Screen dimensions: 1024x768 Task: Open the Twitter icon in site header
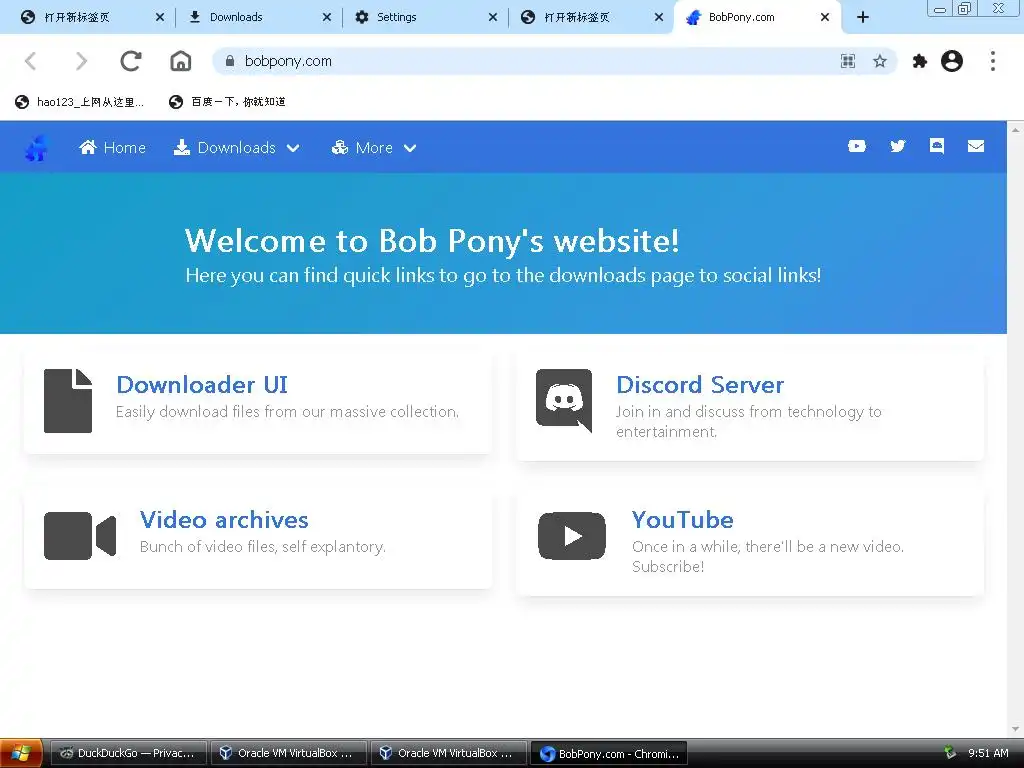pyautogui.click(x=898, y=146)
